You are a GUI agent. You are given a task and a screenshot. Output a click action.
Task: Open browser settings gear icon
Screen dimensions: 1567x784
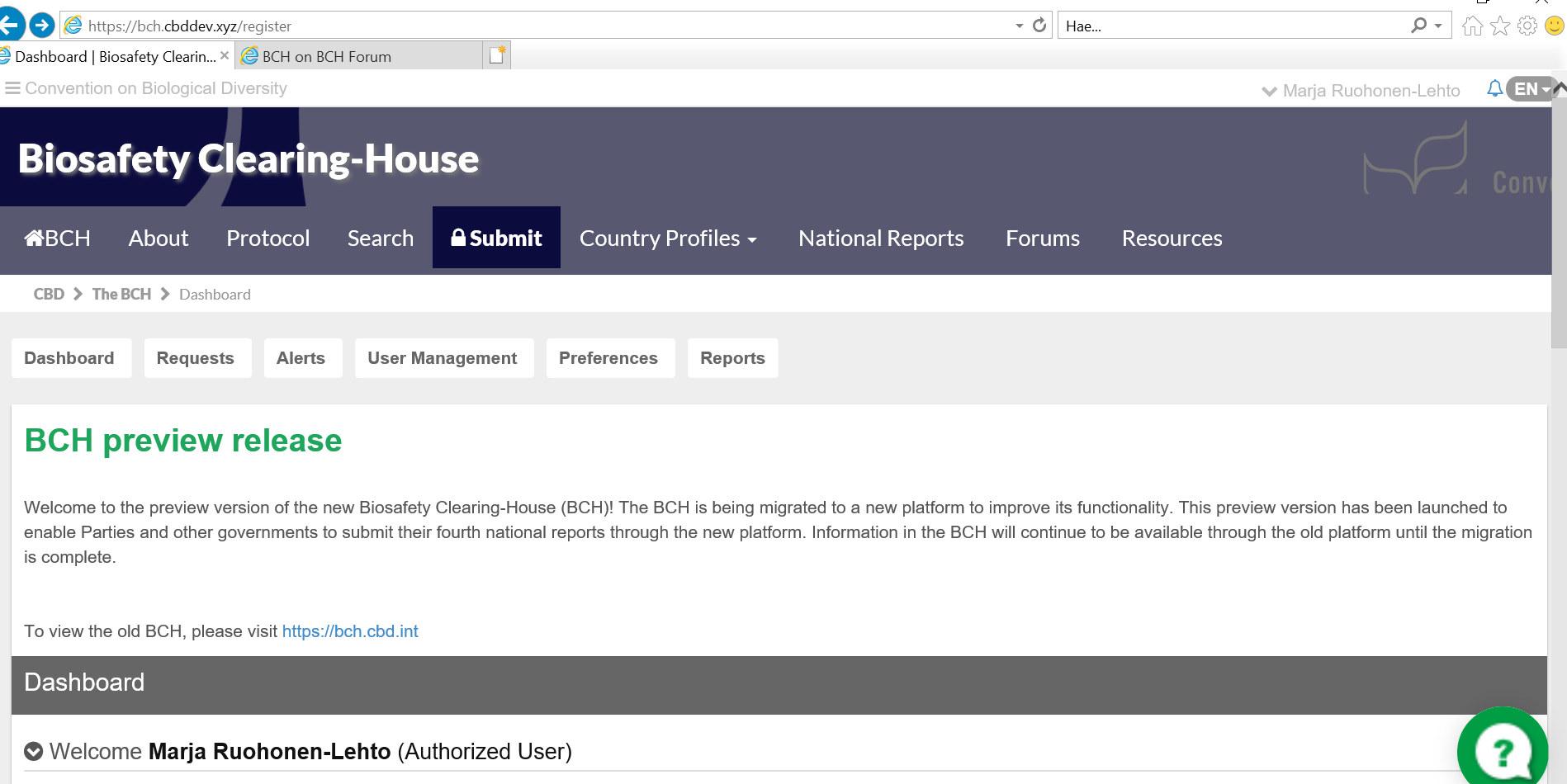[x=1527, y=26]
